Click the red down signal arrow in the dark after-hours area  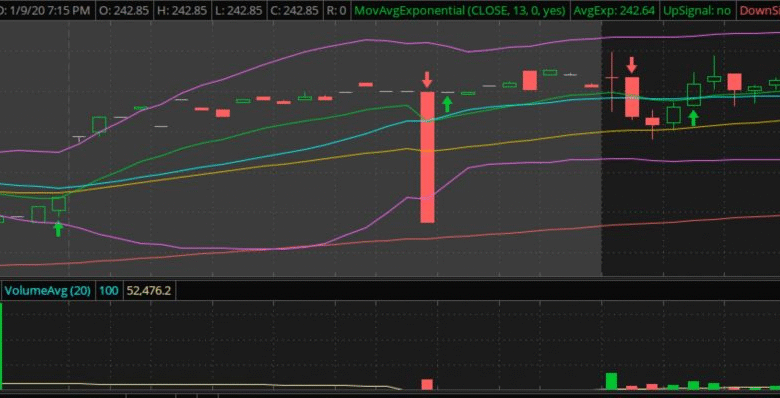click(x=631, y=65)
